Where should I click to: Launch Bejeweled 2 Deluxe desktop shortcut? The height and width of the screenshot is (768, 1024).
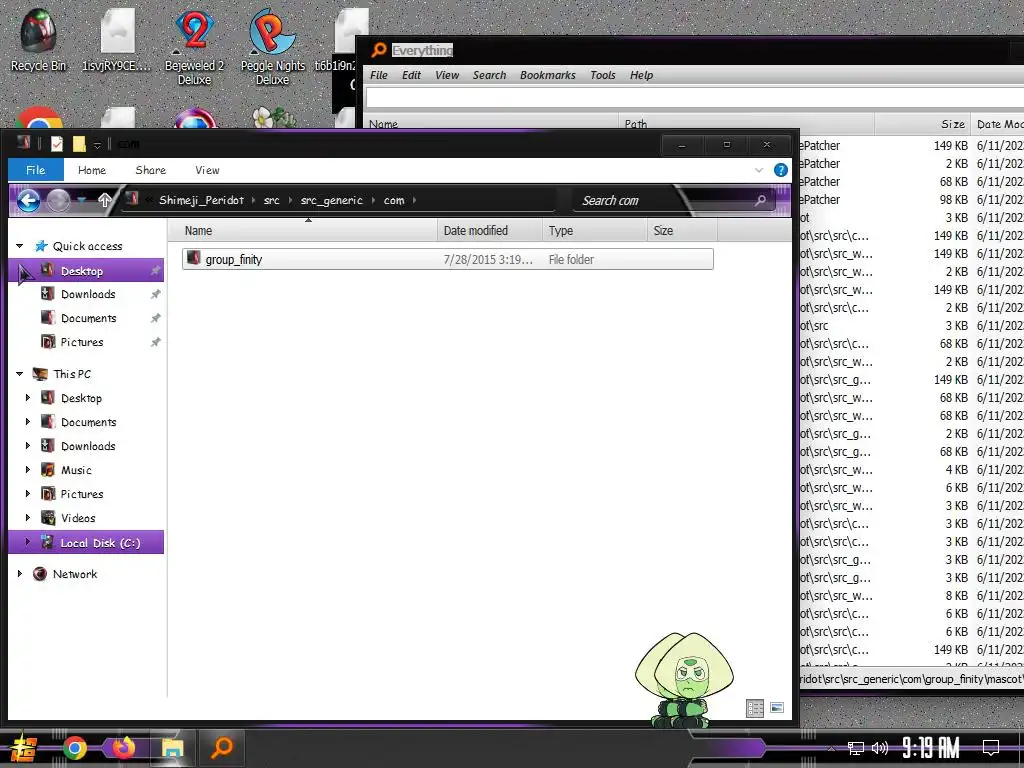pyautogui.click(x=194, y=47)
